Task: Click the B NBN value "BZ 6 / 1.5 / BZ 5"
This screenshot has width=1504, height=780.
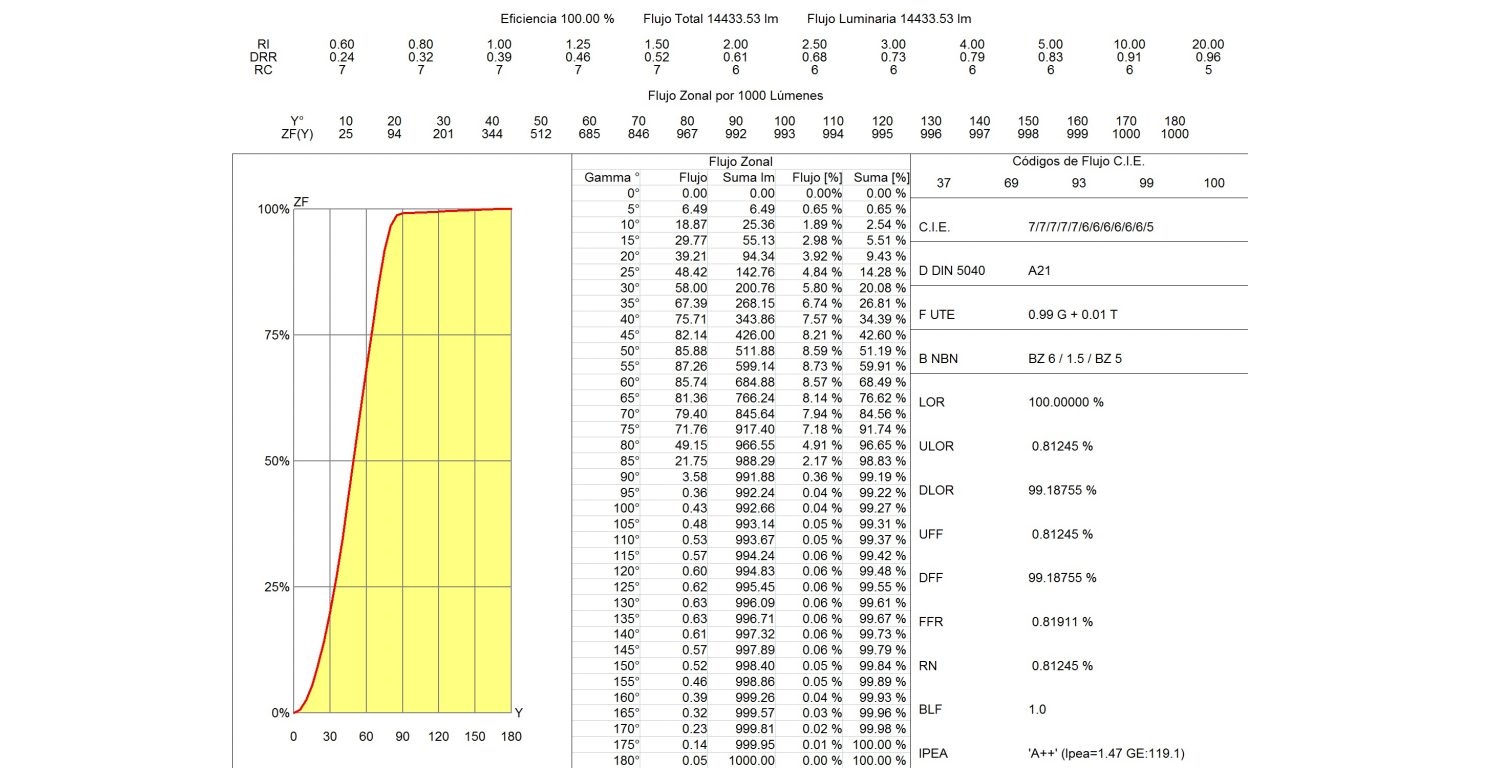Action: coord(1075,359)
